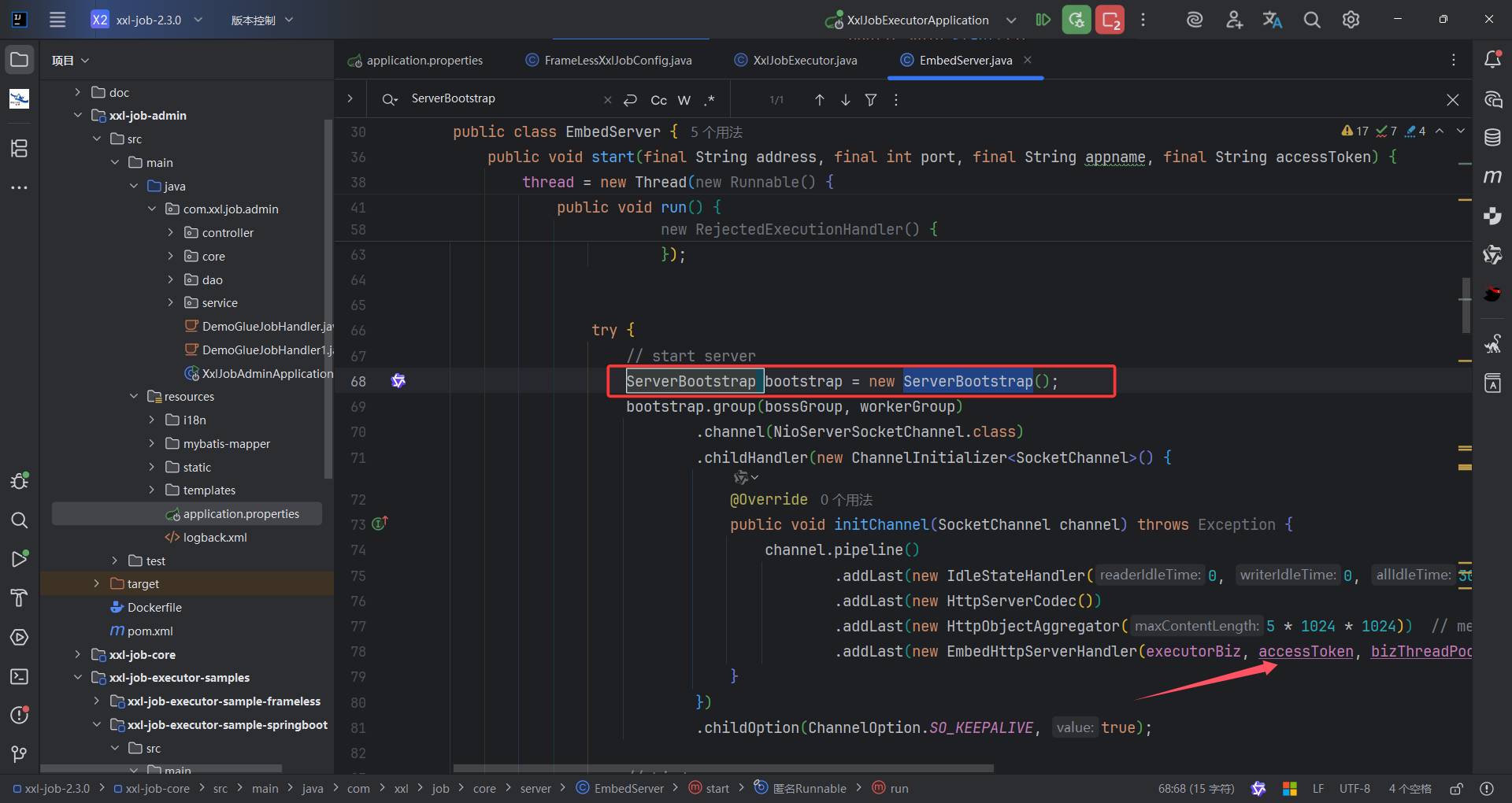Expand the service package
Image resolution: width=1512 pixels, height=803 pixels.
171,302
